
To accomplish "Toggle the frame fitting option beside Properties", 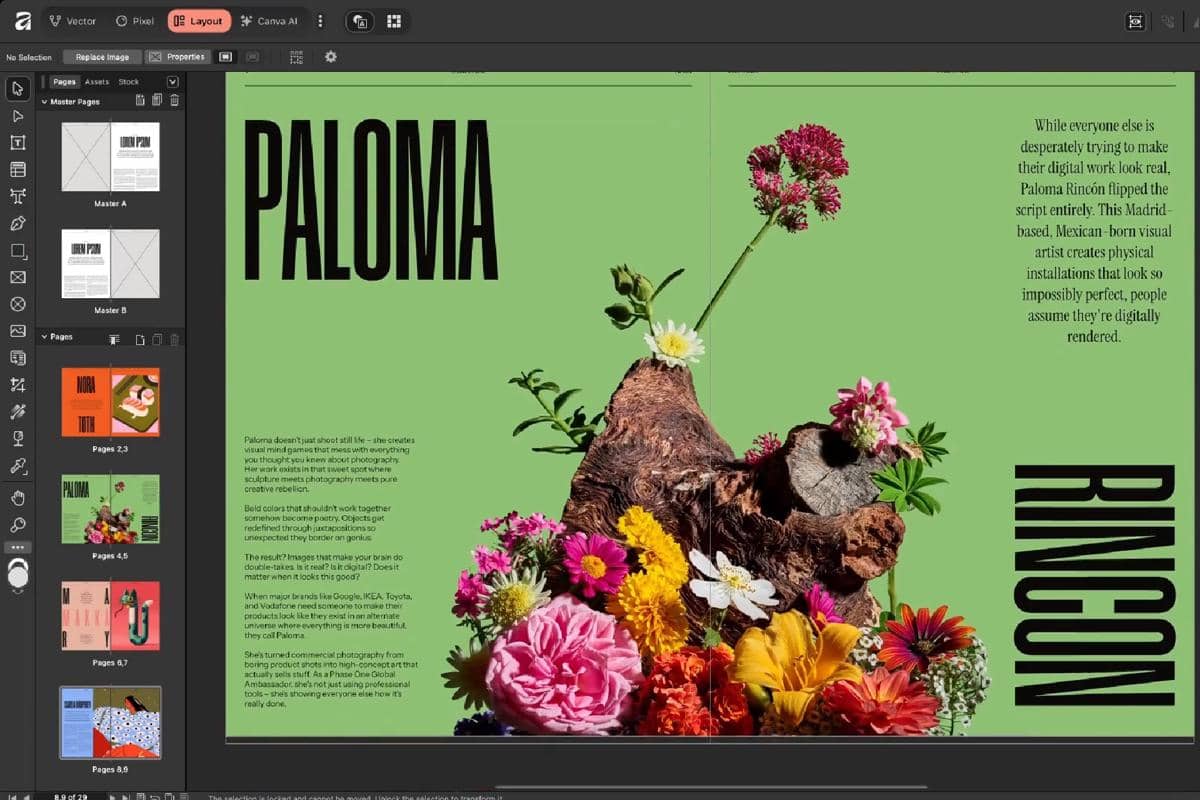I will [225, 57].
